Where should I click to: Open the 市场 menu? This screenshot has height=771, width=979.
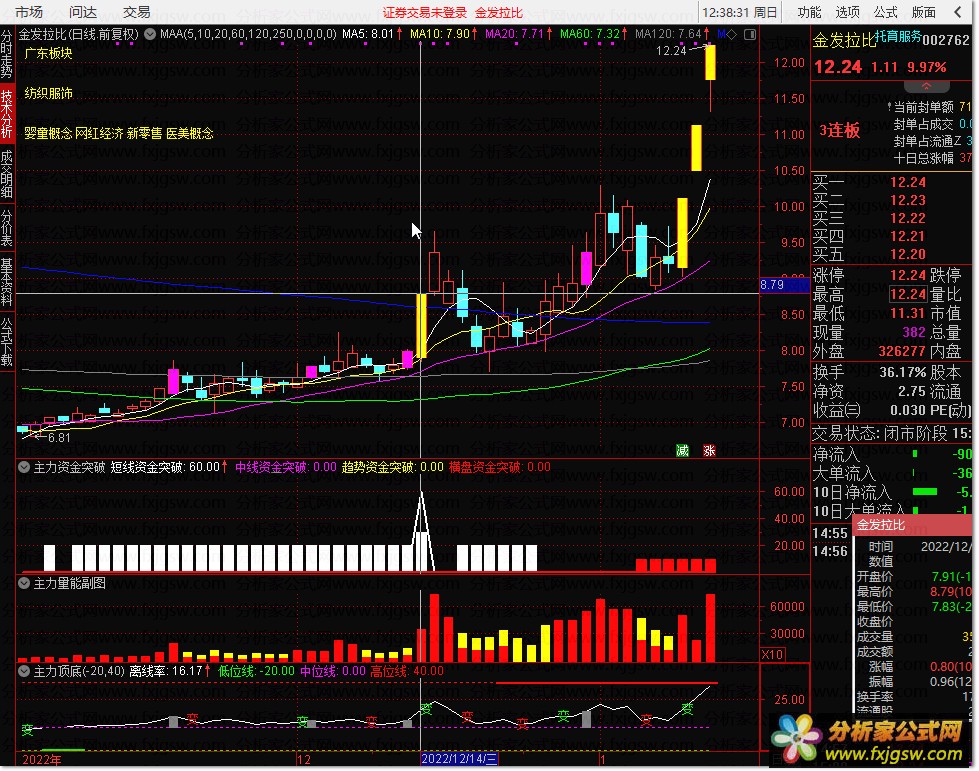tap(29, 12)
